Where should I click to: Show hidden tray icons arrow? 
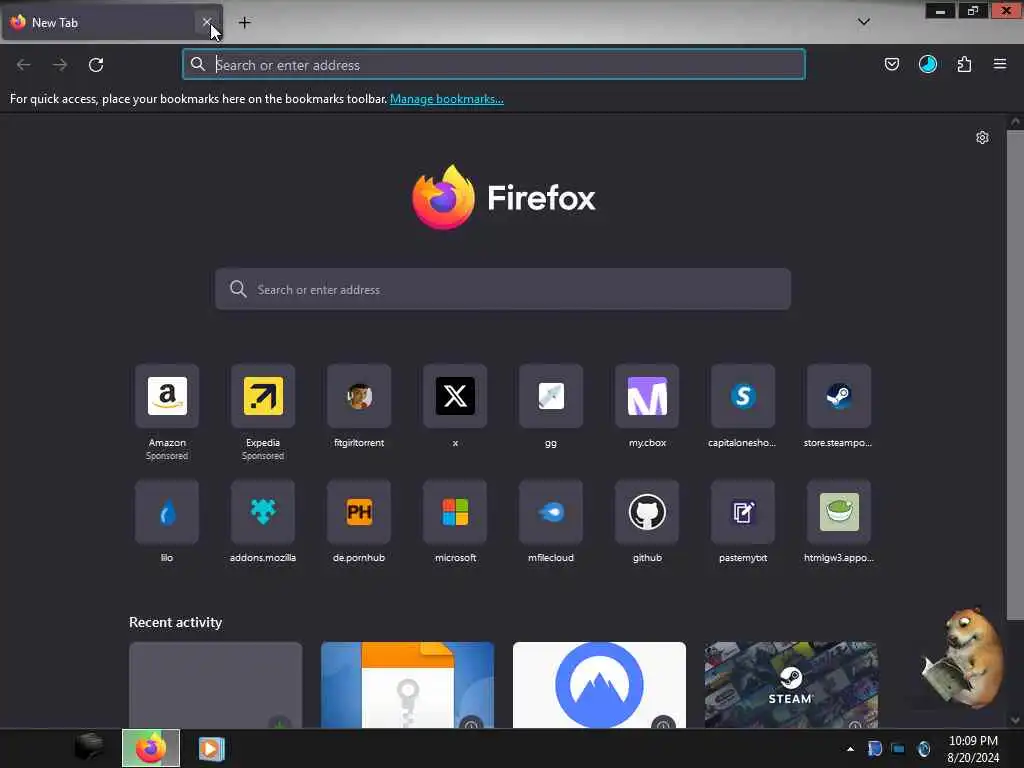click(x=850, y=749)
